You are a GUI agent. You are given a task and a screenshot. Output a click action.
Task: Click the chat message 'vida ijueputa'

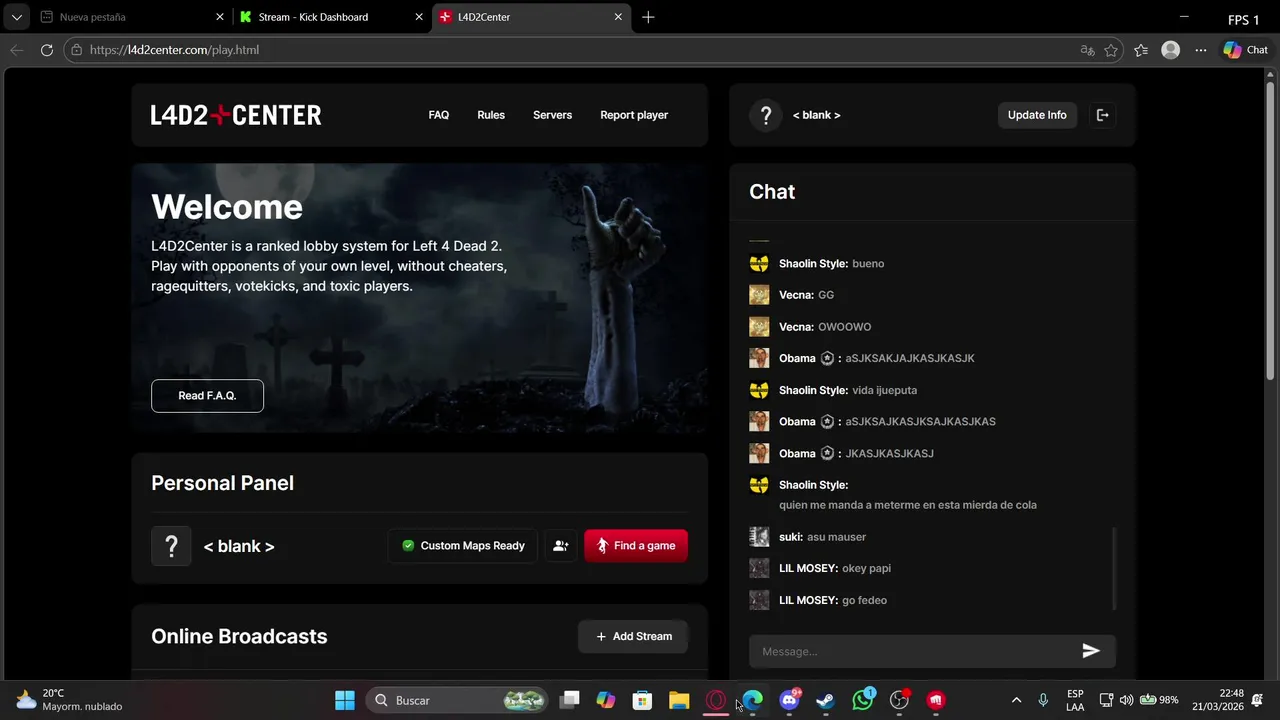point(884,390)
